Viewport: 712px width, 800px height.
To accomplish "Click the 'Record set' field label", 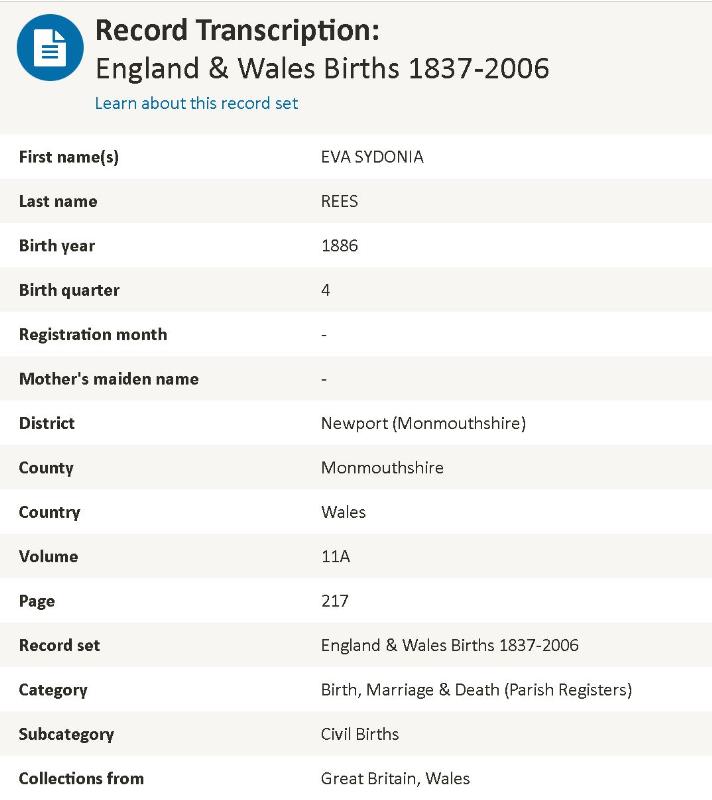I will [x=59, y=645].
